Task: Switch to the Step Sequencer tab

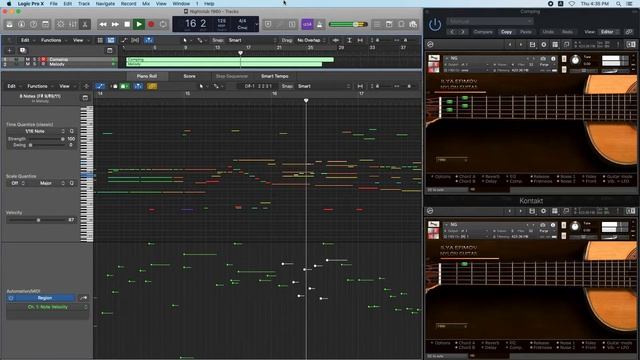Action: (x=231, y=76)
